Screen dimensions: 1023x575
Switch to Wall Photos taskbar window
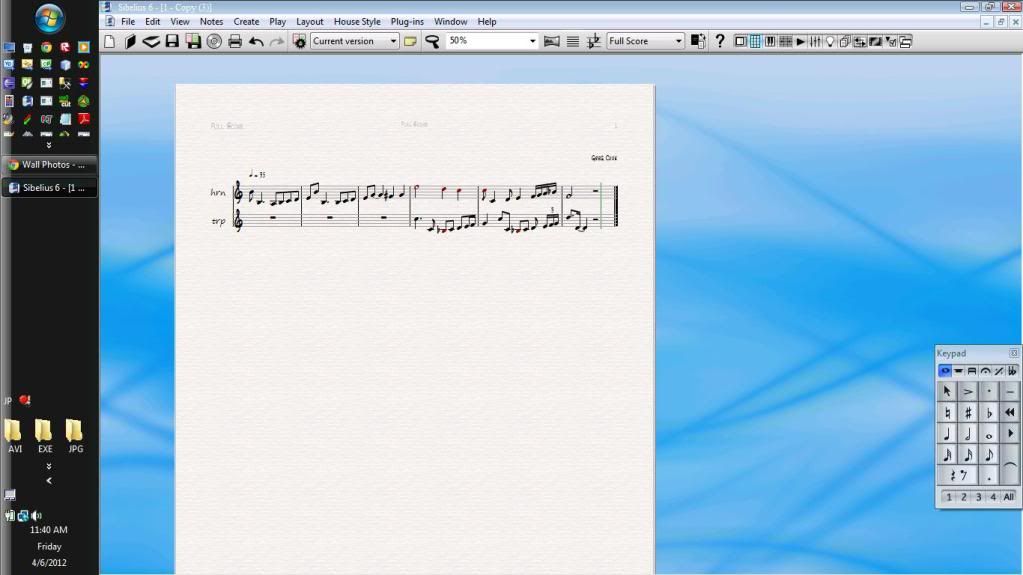[52, 165]
